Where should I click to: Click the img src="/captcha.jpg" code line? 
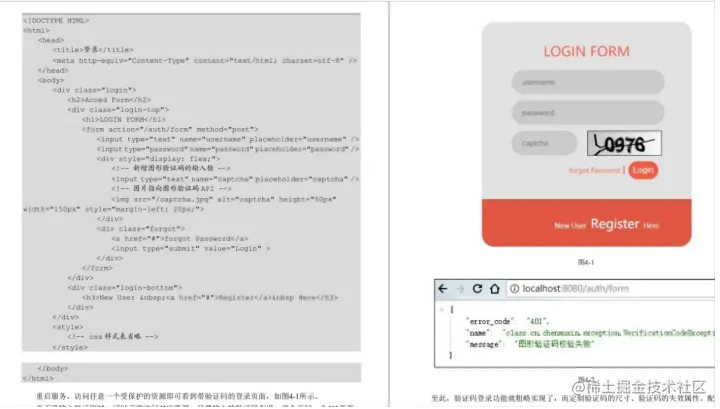point(224,199)
